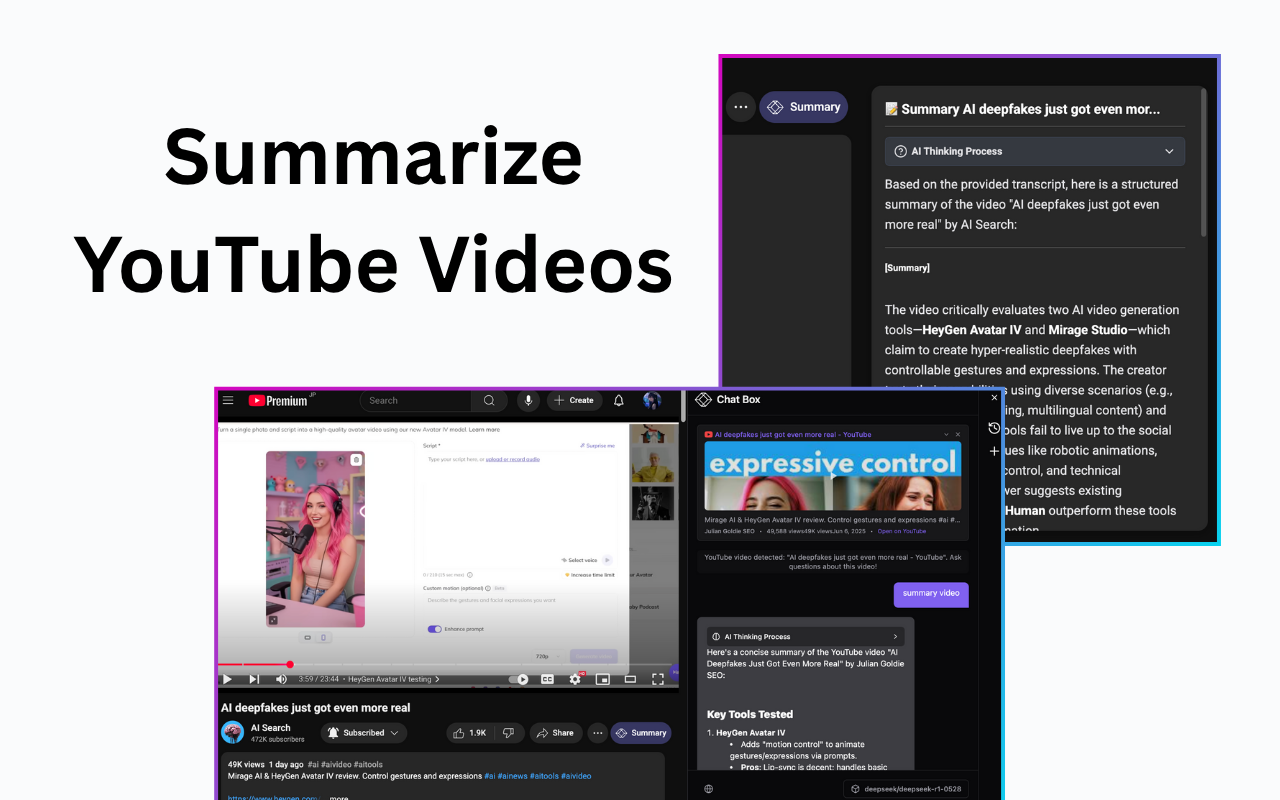
Task: Select the [Summary] section label
Action: pyautogui.click(x=907, y=268)
